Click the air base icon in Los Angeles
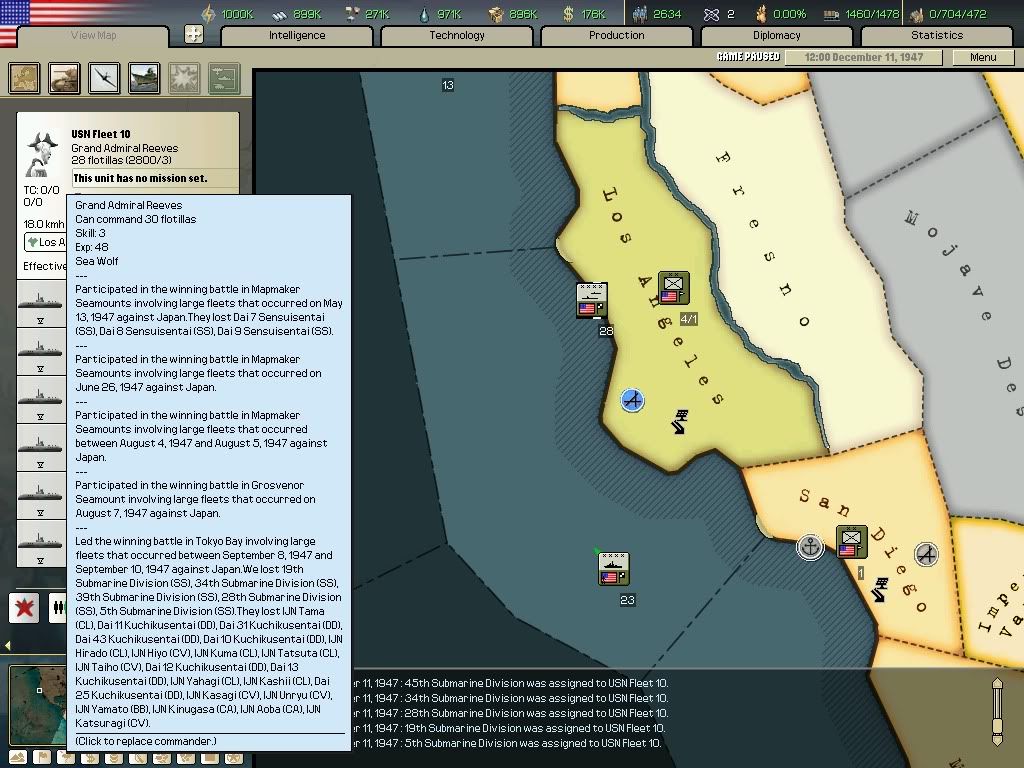 [x=632, y=400]
